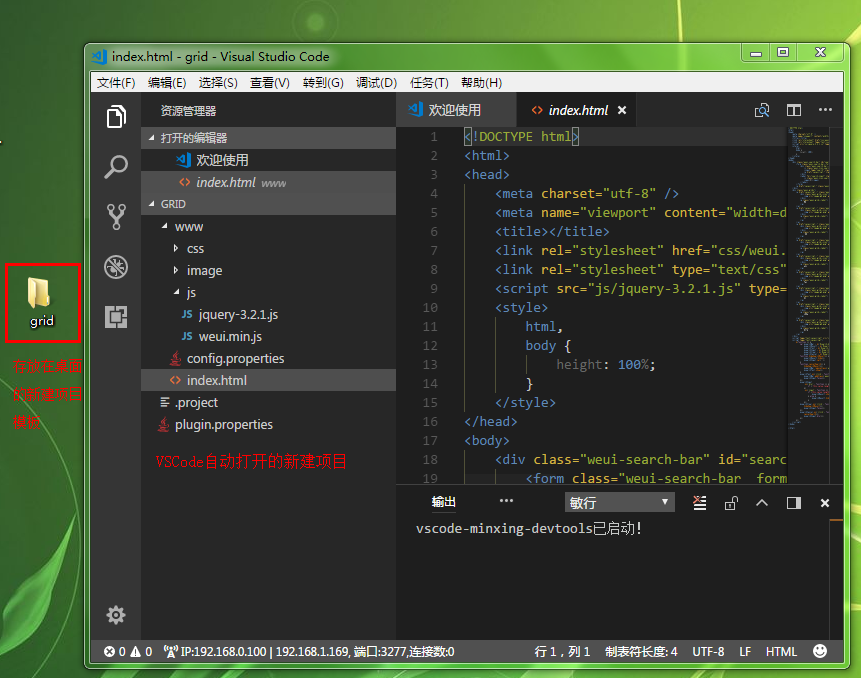Image resolution: width=861 pixels, height=678 pixels.
Task: Open the Edit menu
Action: [x=167, y=82]
